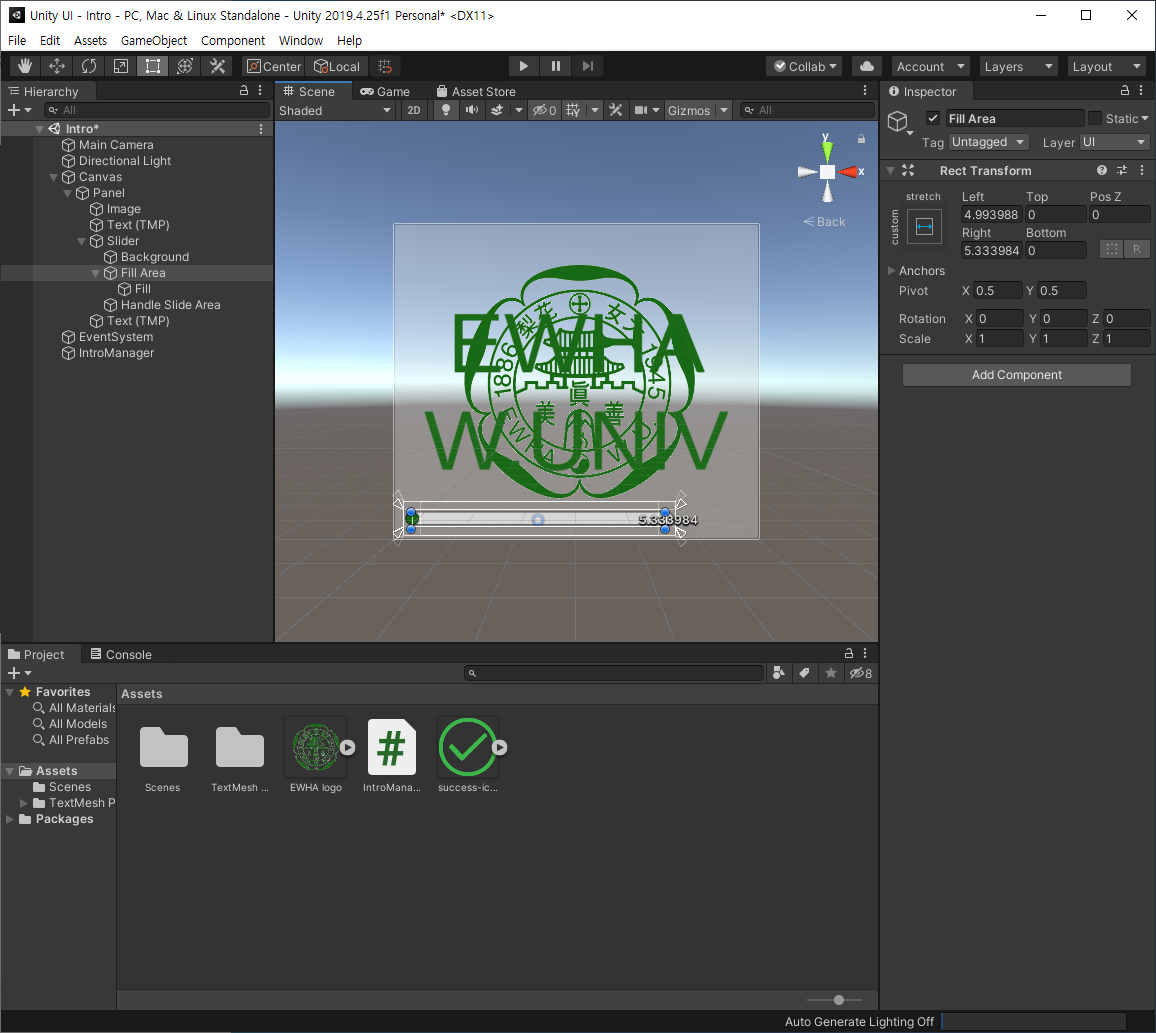Screen dimensions: 1156x1033
Task: Toggle scene audio speaker icon
Action: click(x=471, y=110)
